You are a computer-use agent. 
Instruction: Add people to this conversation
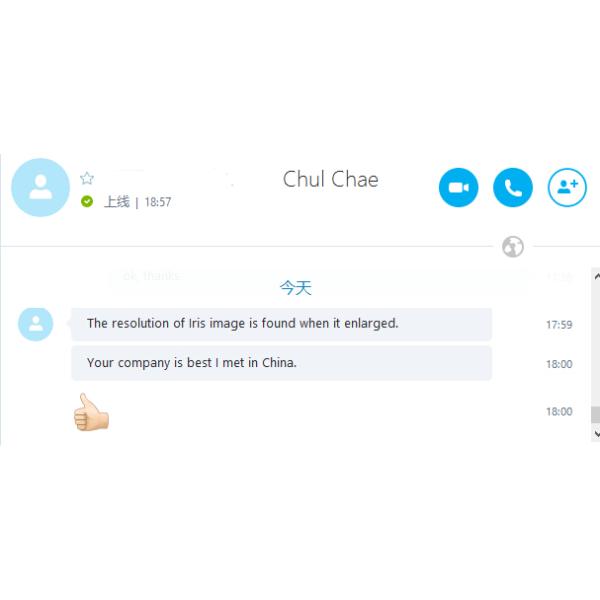(x=567, y=188)
